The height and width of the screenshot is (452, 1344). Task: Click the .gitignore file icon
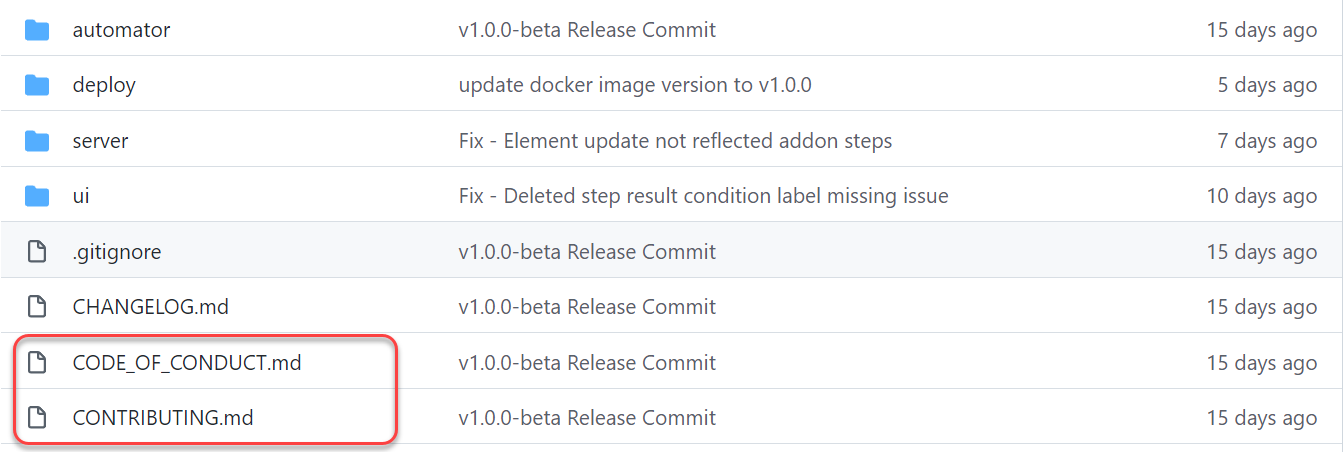click(x=37, y=252)
